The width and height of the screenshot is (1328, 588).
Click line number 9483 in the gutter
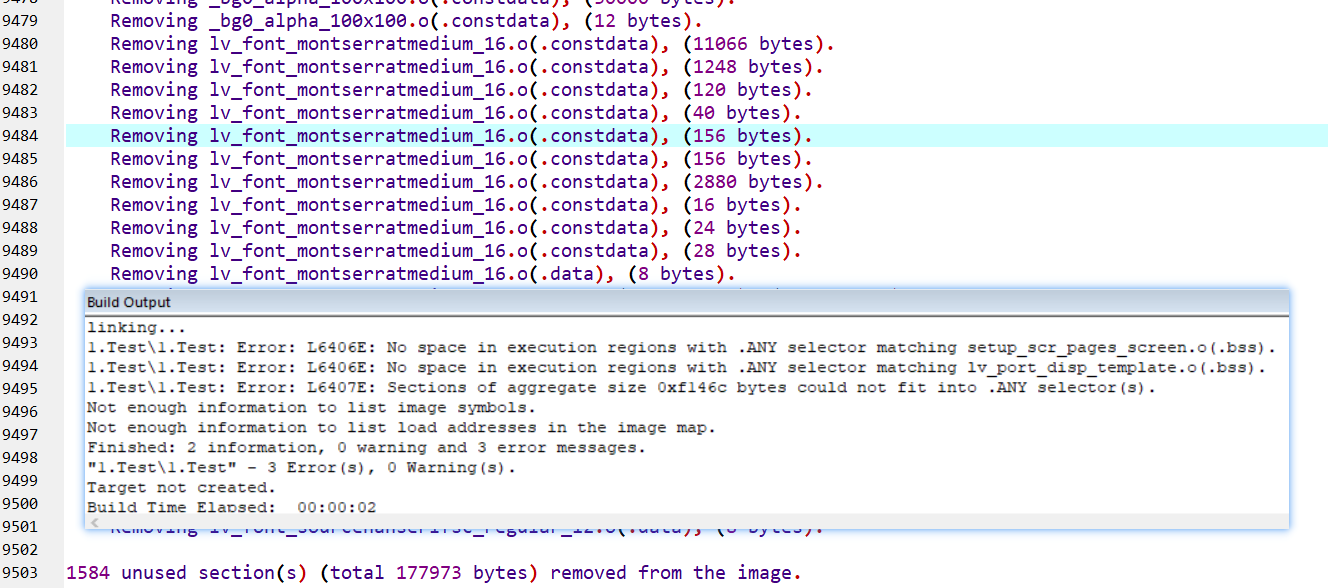click(20, 112)
